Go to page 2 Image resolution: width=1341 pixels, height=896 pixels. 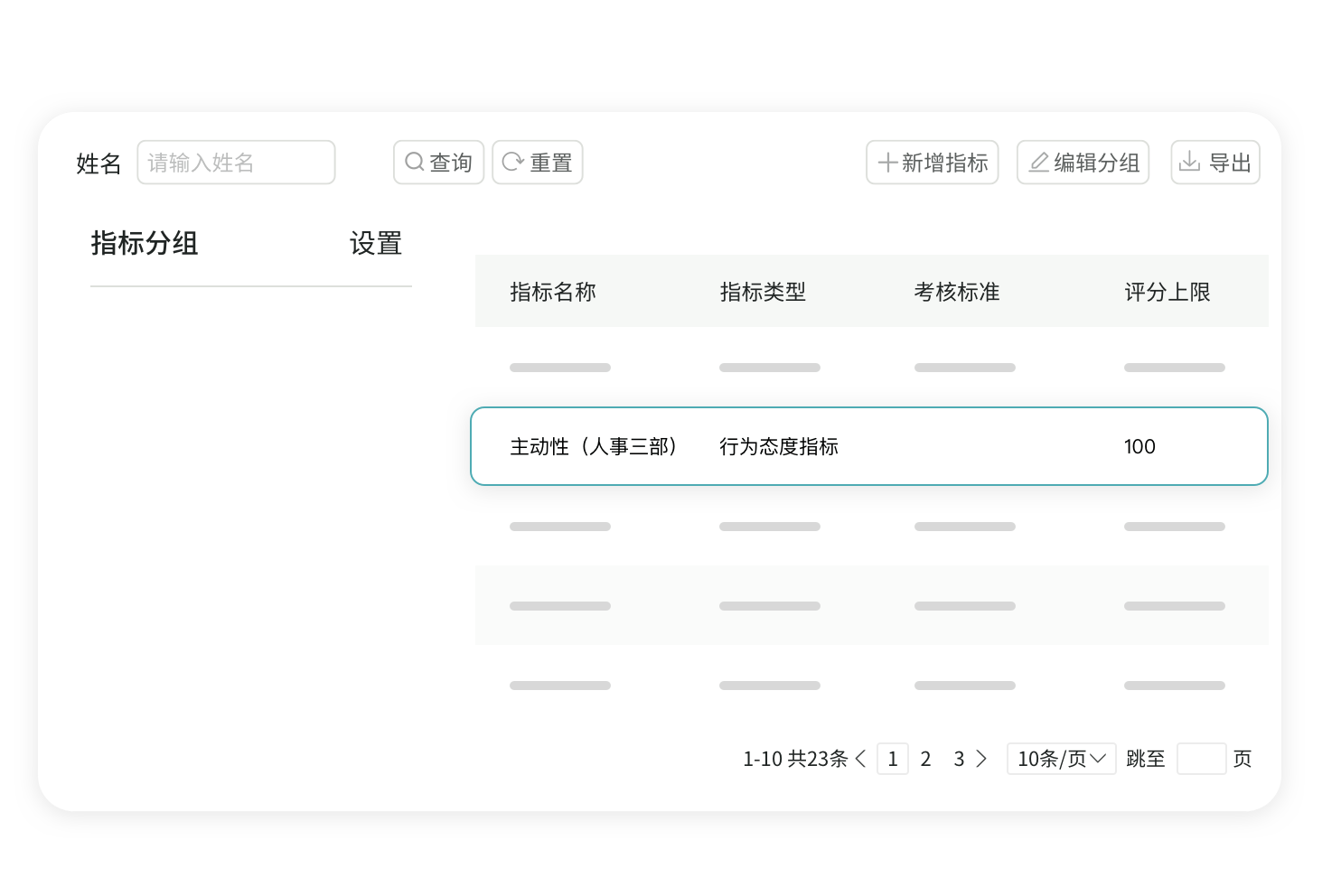pos(925,759)
